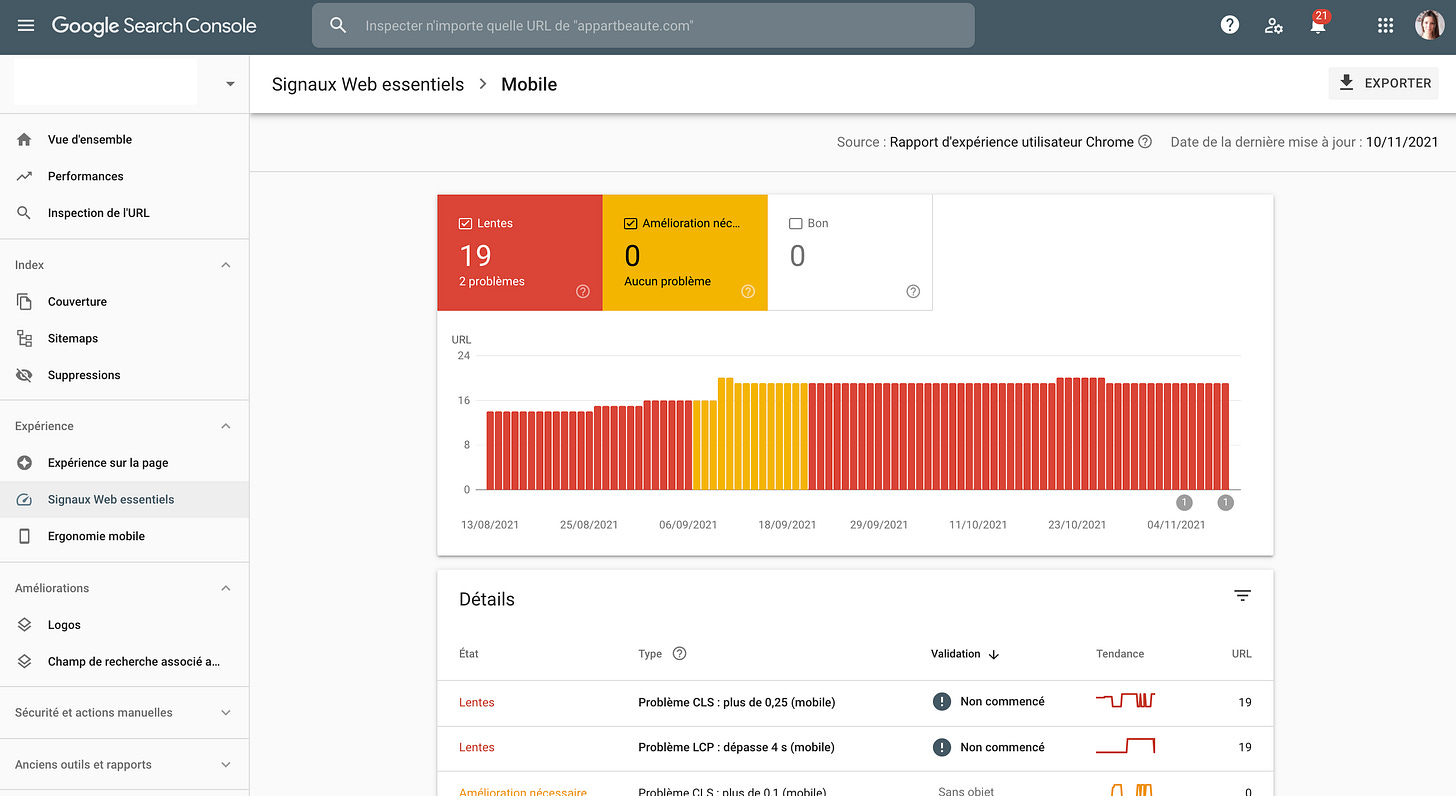Screen dimensions: 1456x796
Task: Click the Ergonomie mobile phone icon
Action: (x=25, y=536)
